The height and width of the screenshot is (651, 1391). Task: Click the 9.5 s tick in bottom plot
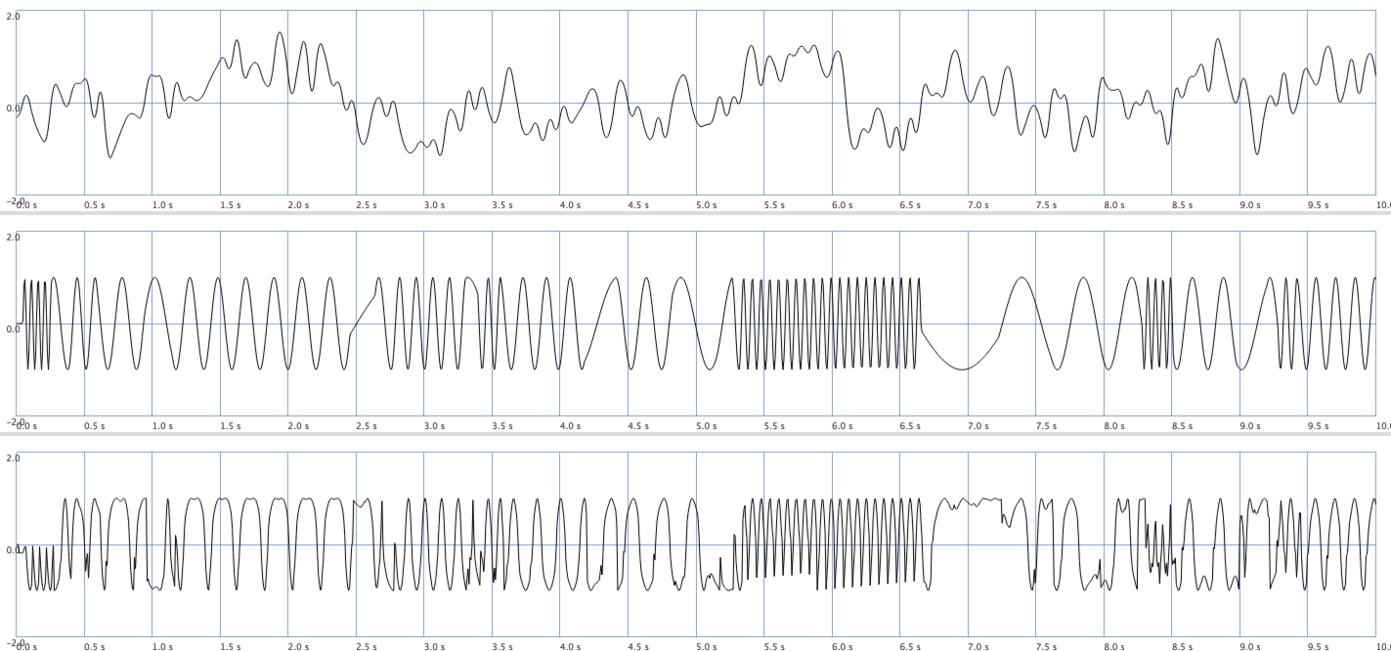(x=1318, y=647)
